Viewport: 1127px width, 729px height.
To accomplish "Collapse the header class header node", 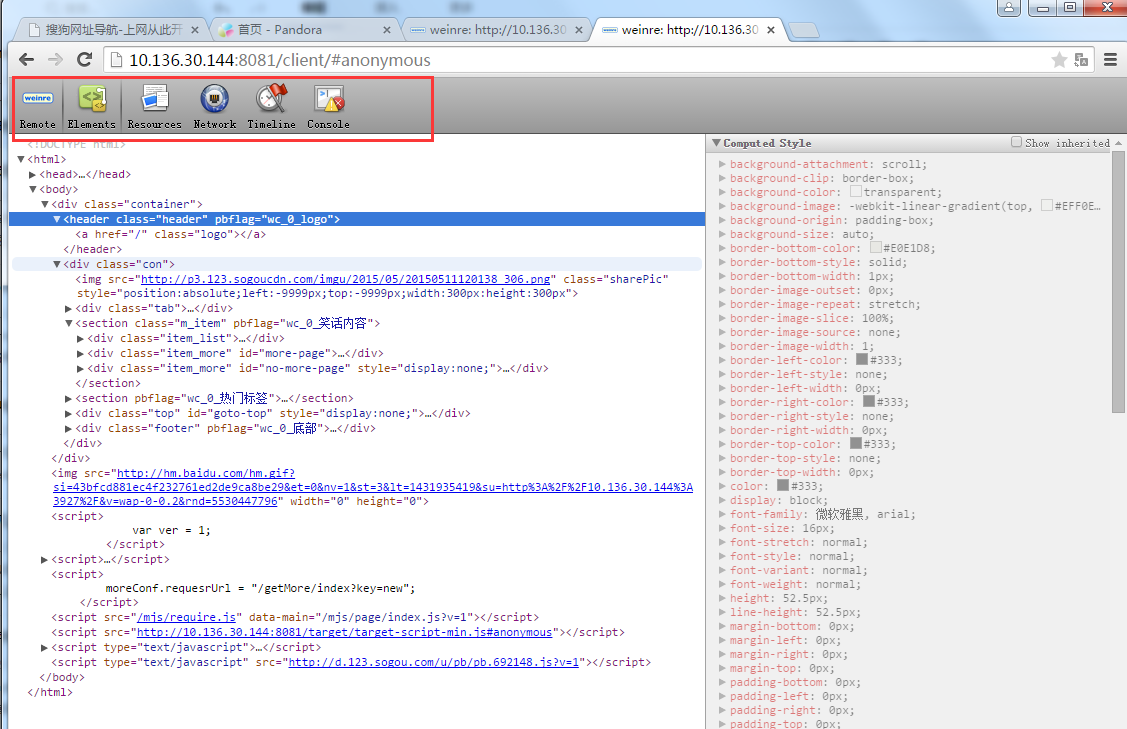I will (x=57, y=219).
